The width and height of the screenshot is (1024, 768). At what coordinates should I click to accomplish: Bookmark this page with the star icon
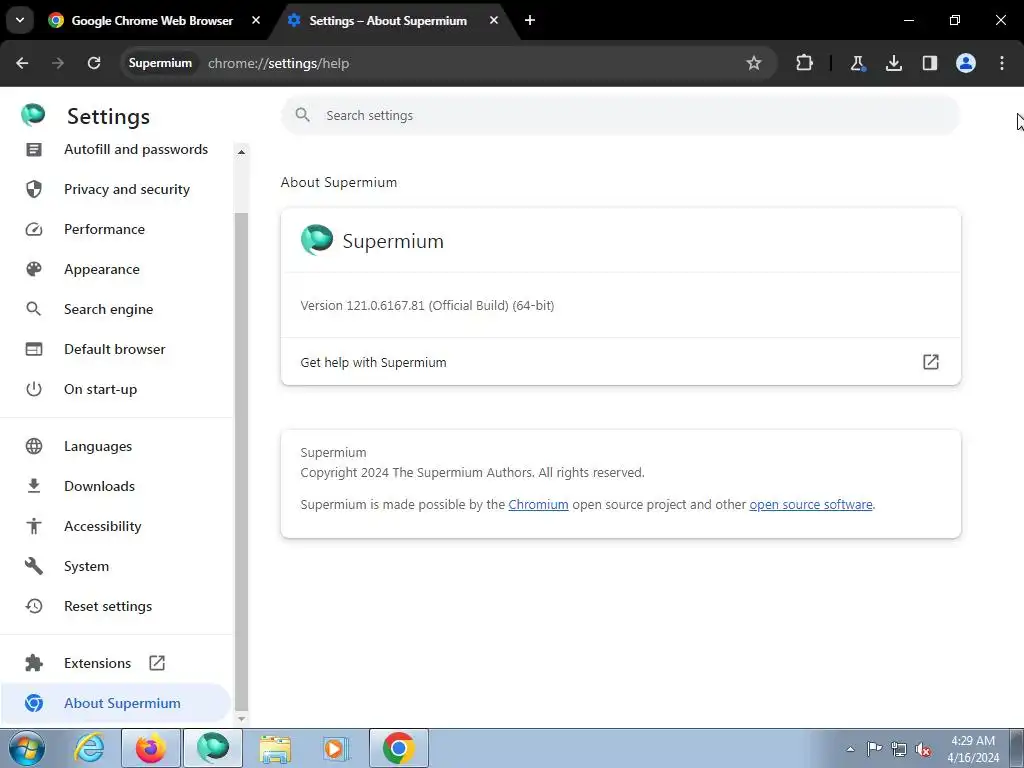(x=754, y=63)
